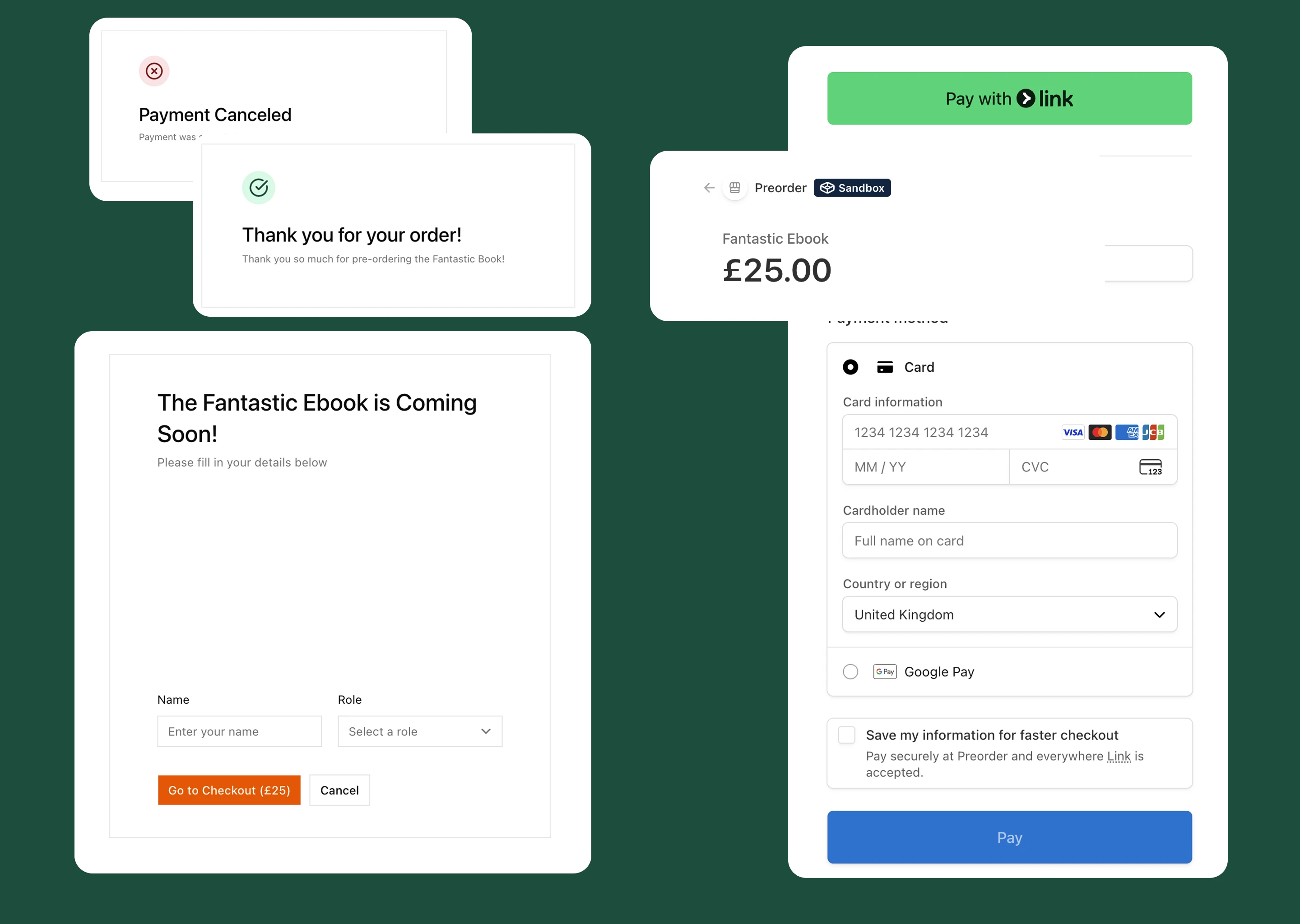Select the Card payment radio button

coord(850,367)
